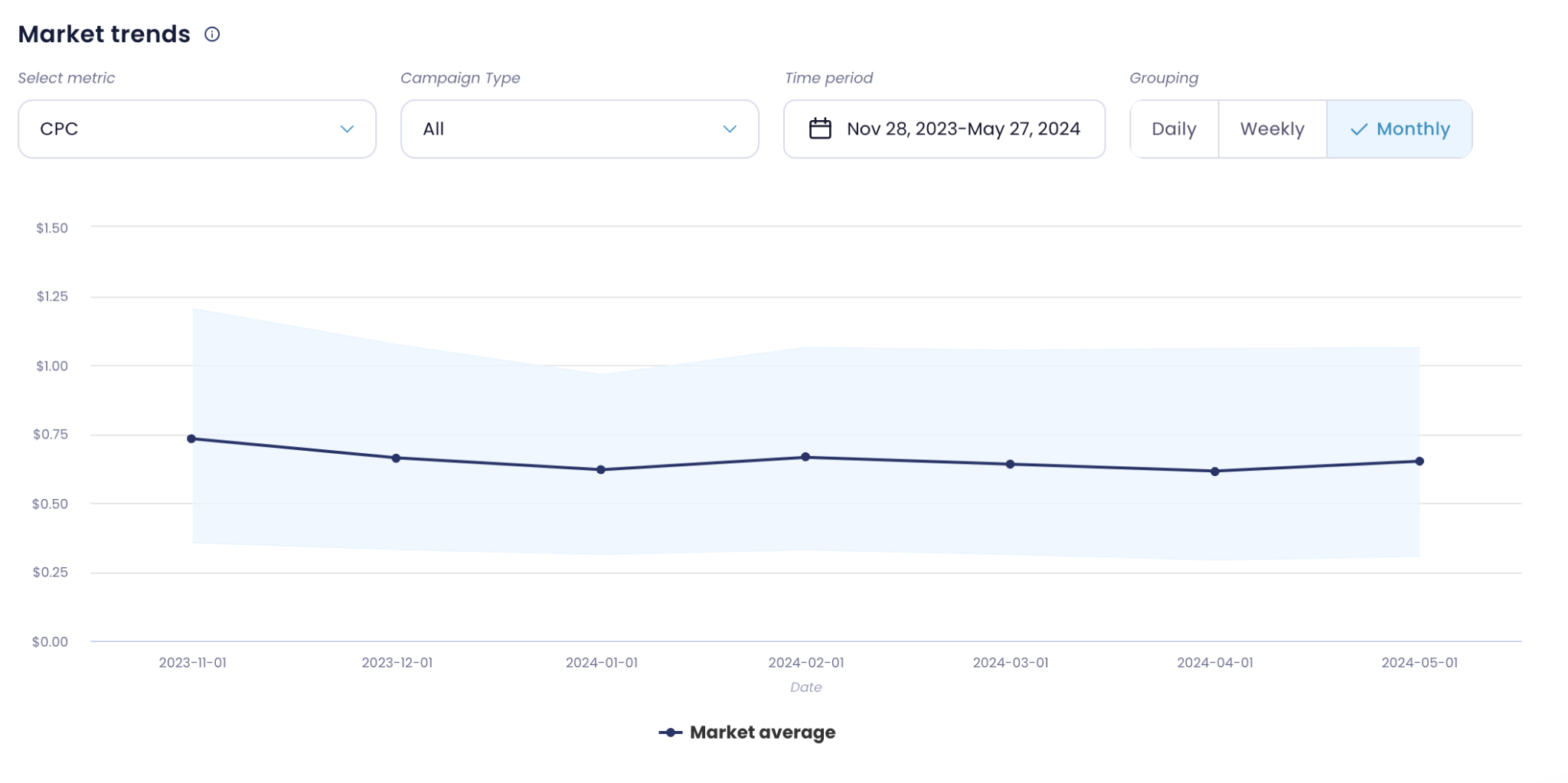Click the data point above 2024-05-01
This screenshot has height=783, width=1568.
click(1421, 461)
